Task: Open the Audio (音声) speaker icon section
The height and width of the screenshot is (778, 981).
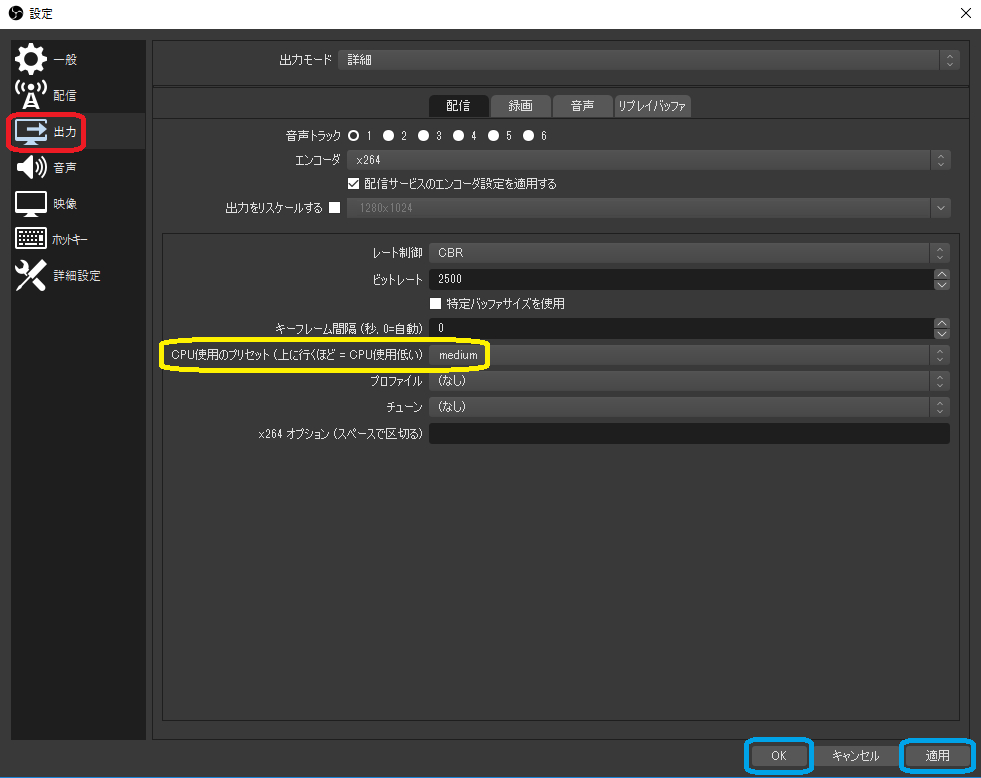Action: 31,168
